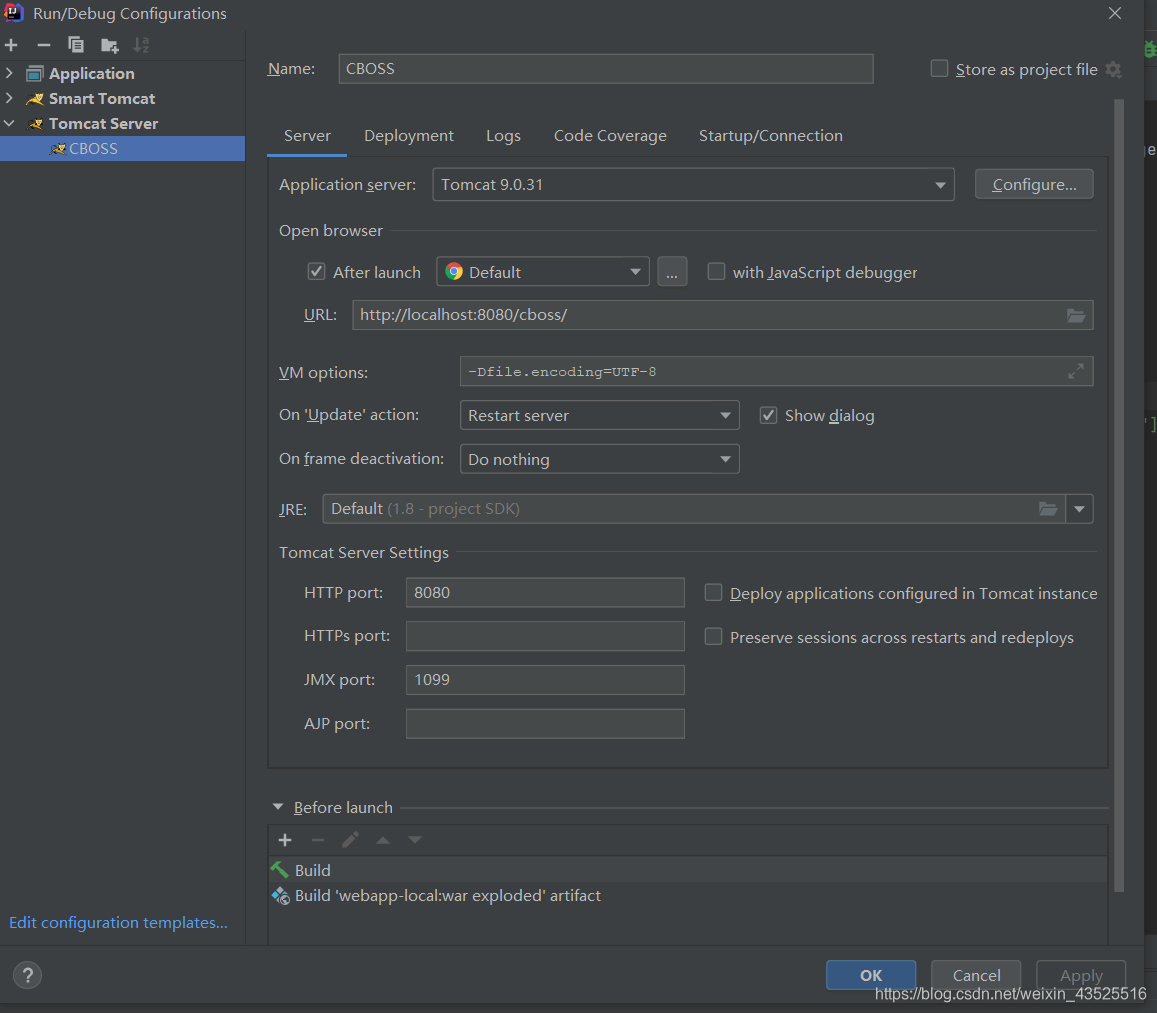Remove the Before launch task
Image resolution: width=1157 pixels, height=1013 pixels.
tap(318, 840)
